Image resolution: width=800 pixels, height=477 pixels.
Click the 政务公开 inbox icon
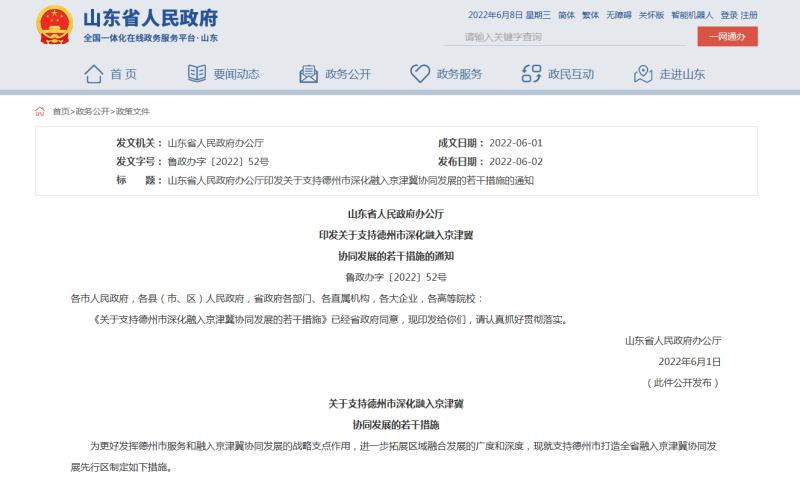[309, 74]
